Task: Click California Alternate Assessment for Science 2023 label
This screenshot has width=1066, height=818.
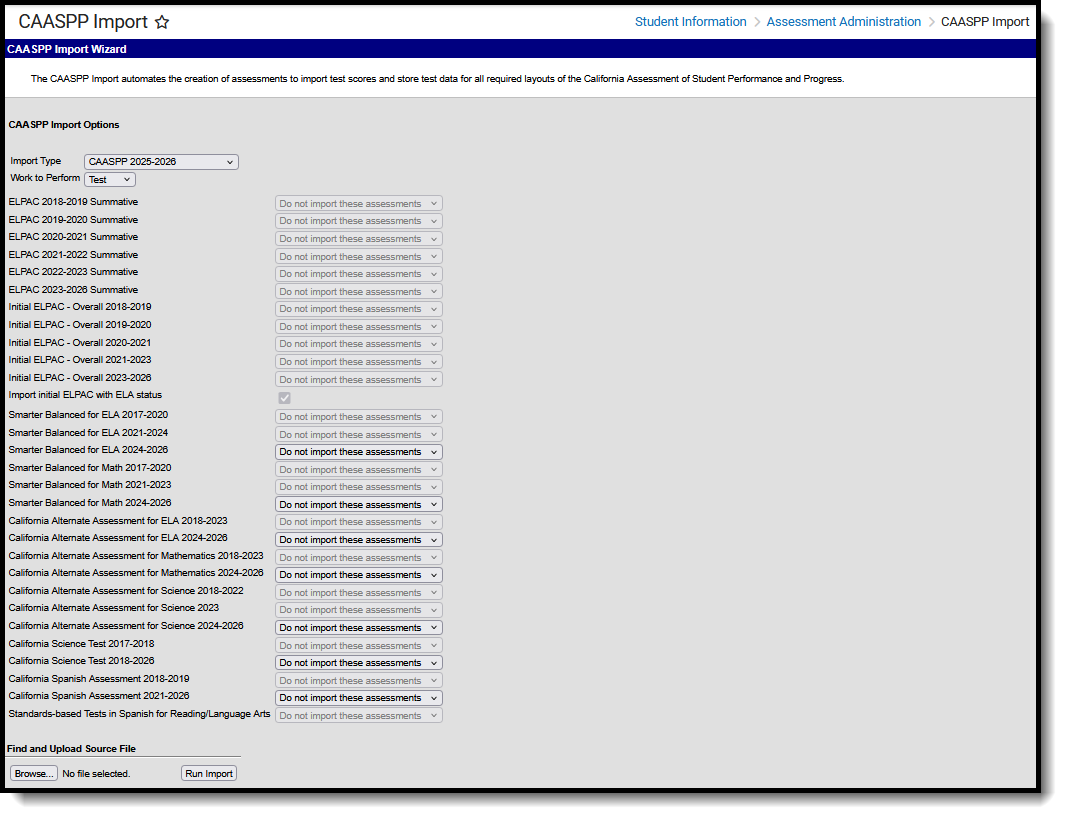Action: [x=114, y=608]
